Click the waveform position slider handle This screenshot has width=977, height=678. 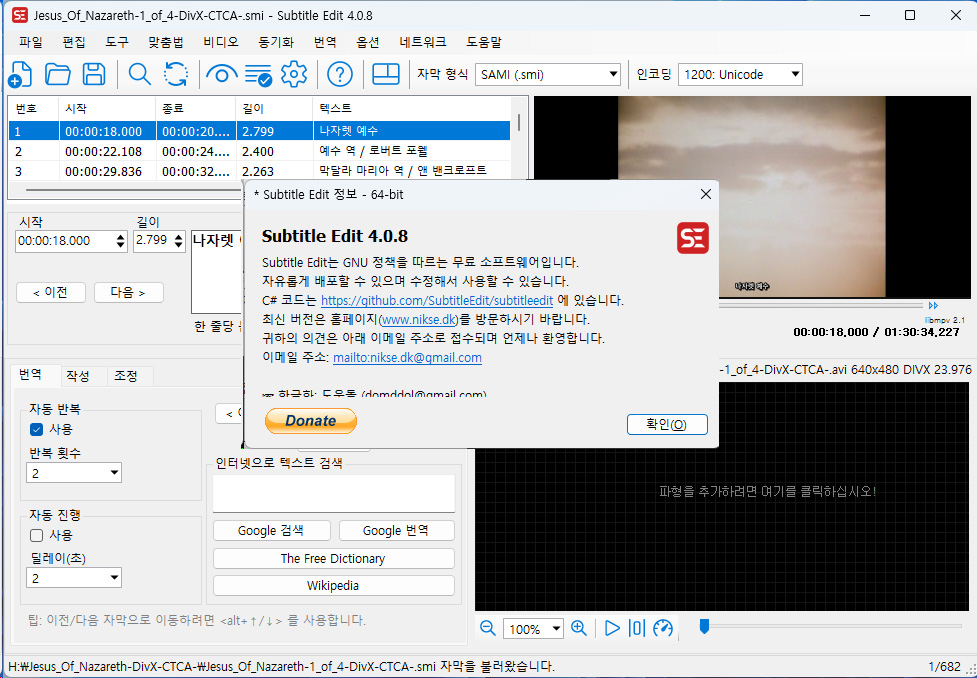[x=704, y=626]
